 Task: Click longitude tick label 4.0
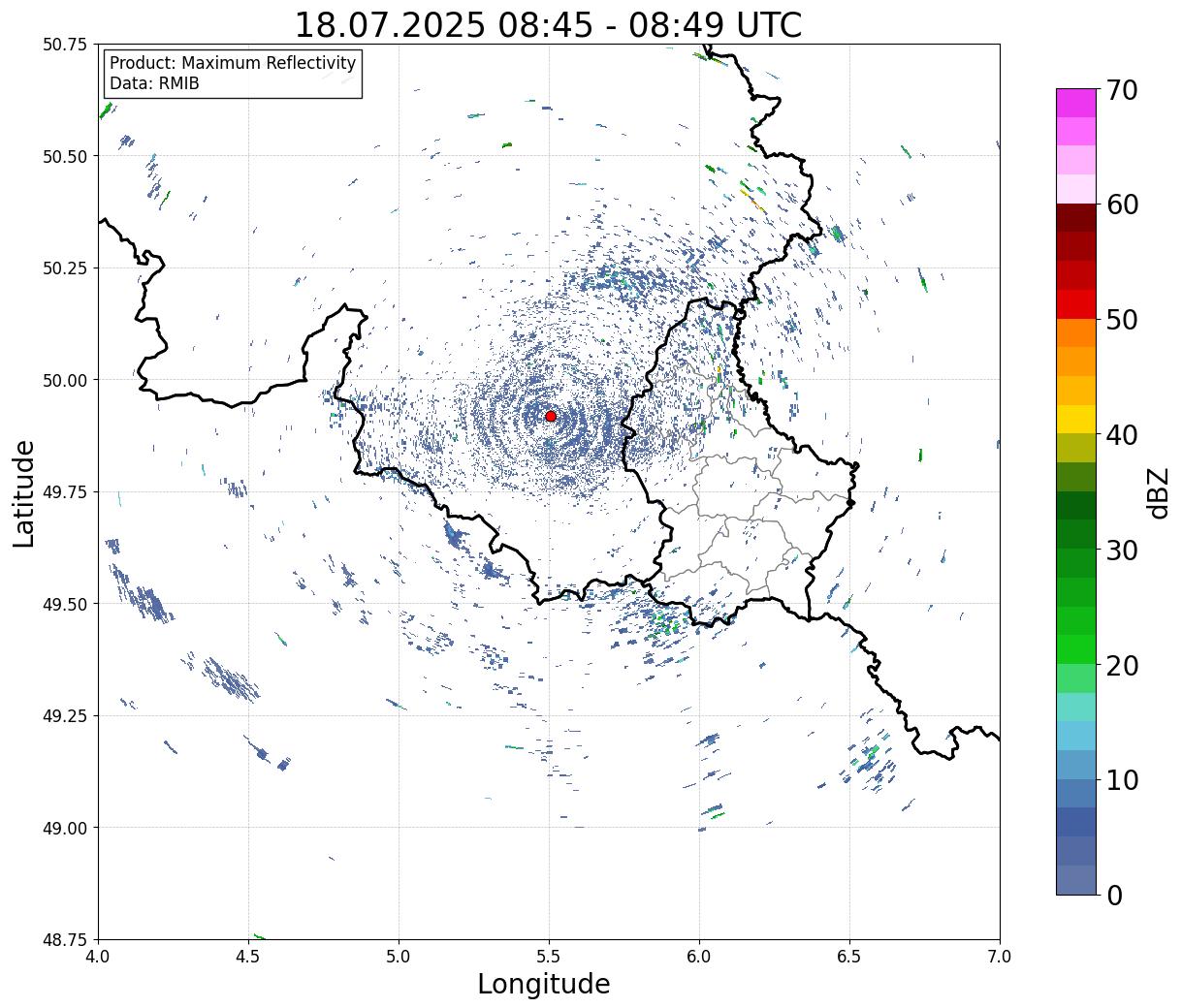pos(98,957)
